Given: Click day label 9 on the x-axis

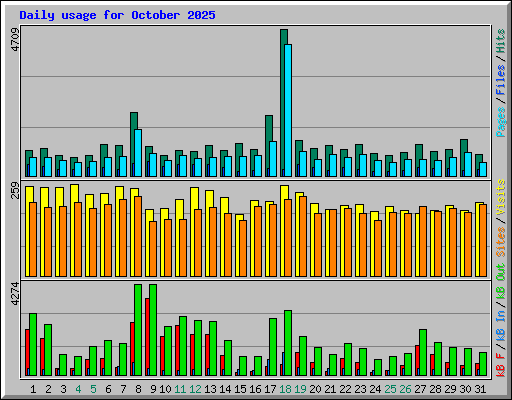Looking at the screenshot, I should 153,389.
